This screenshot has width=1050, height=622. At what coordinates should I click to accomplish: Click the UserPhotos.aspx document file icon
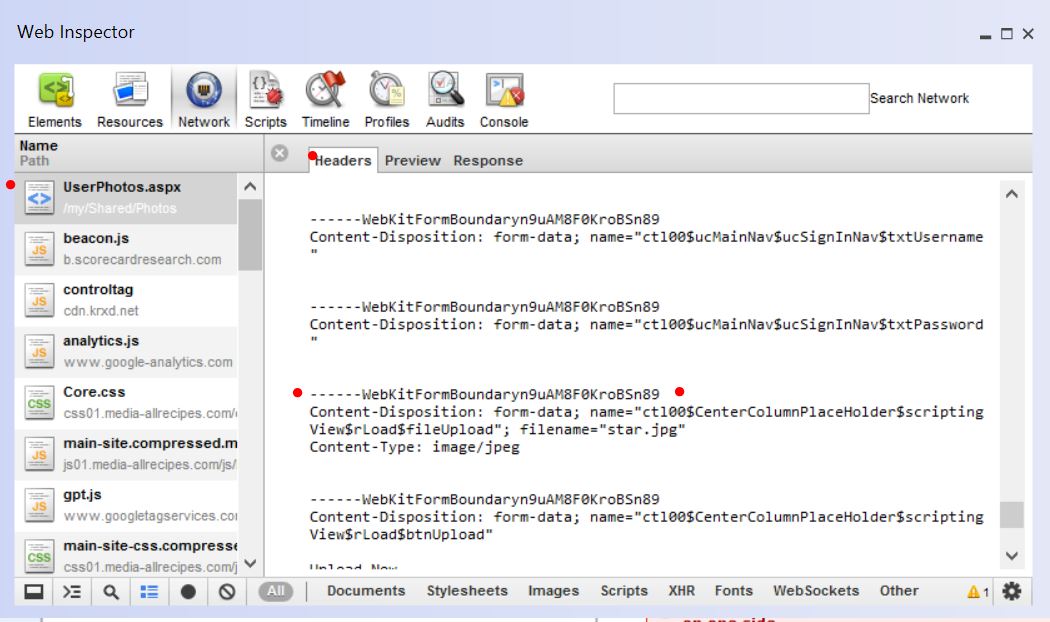coord(40,198)
